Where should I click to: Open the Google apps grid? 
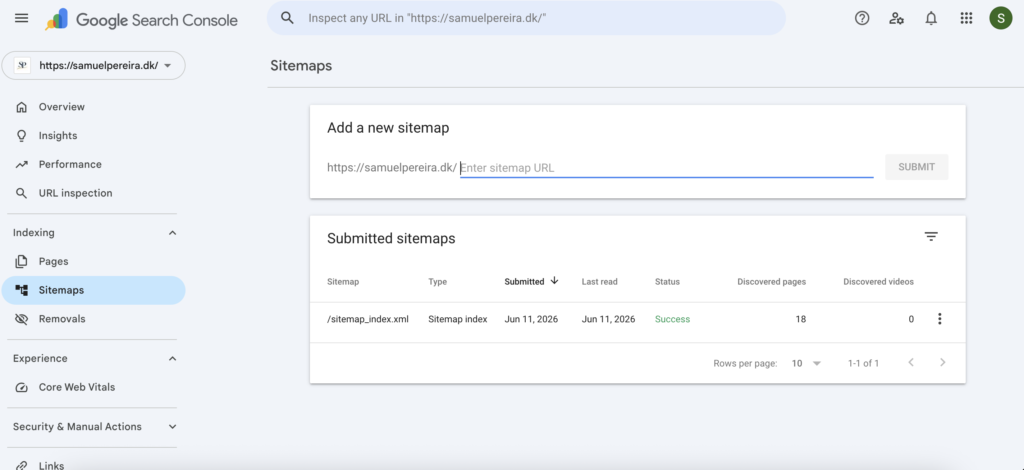pyautogui.click(x=967, y=18)
